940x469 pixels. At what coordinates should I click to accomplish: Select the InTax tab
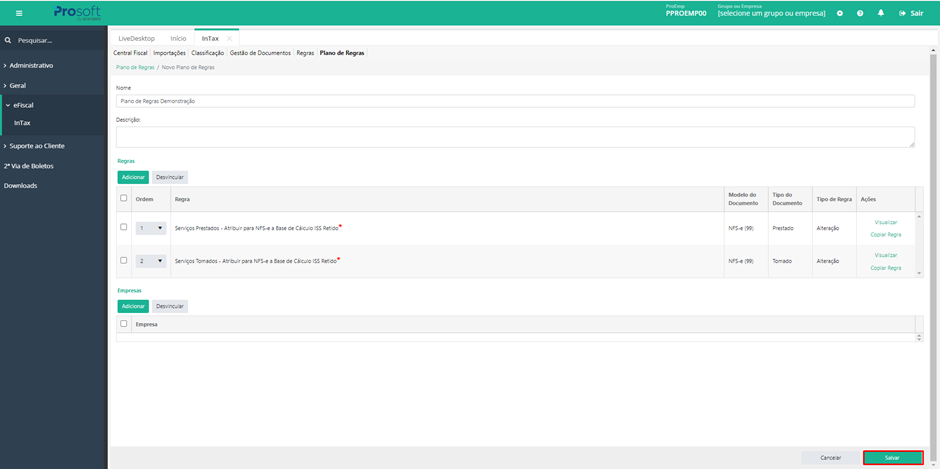210,38
